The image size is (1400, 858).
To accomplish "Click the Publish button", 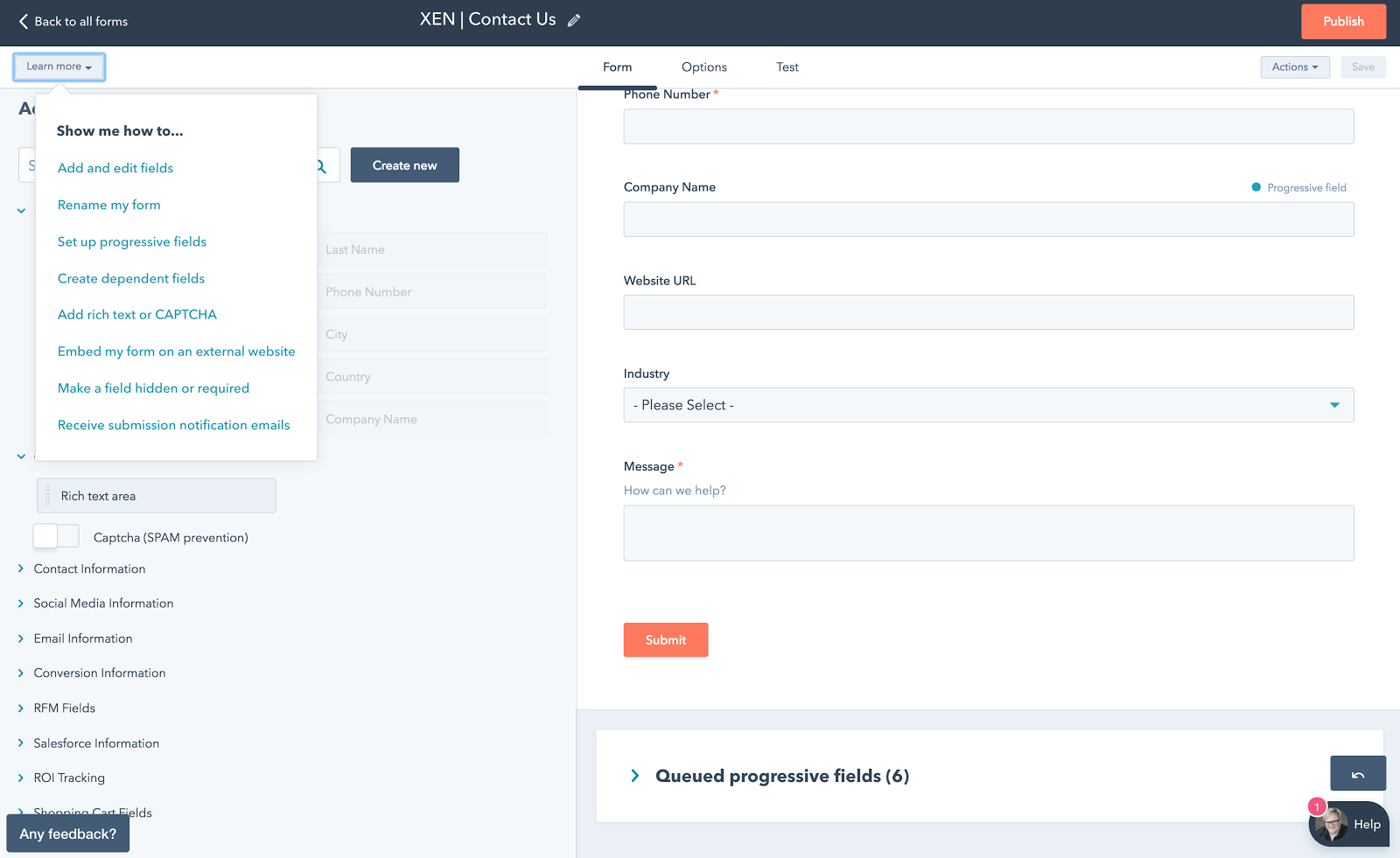I will (x=1343, y=22).
